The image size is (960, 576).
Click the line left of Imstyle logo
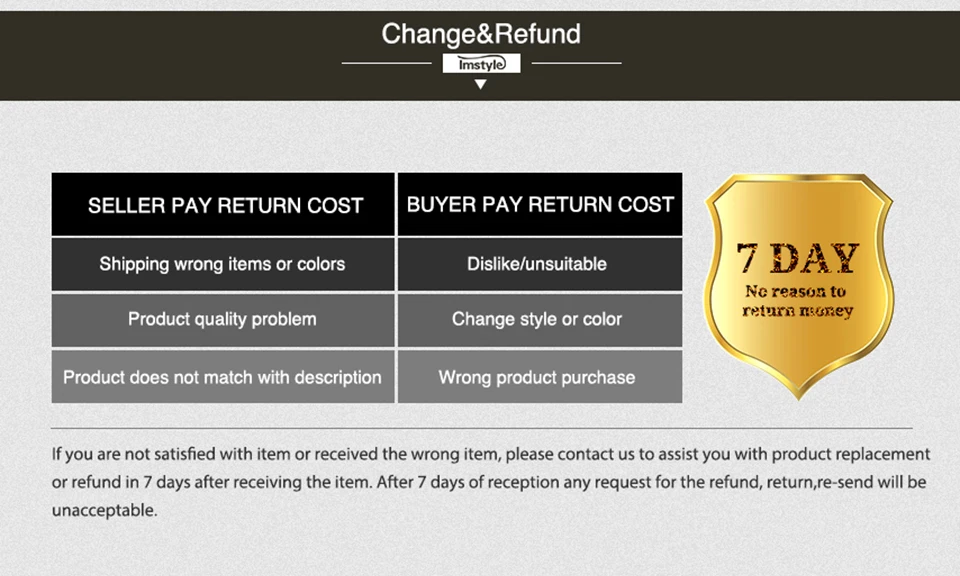(386, 63)
